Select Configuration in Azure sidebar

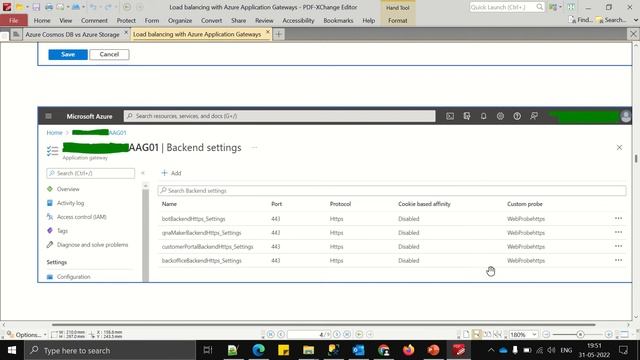click(73, 277)
